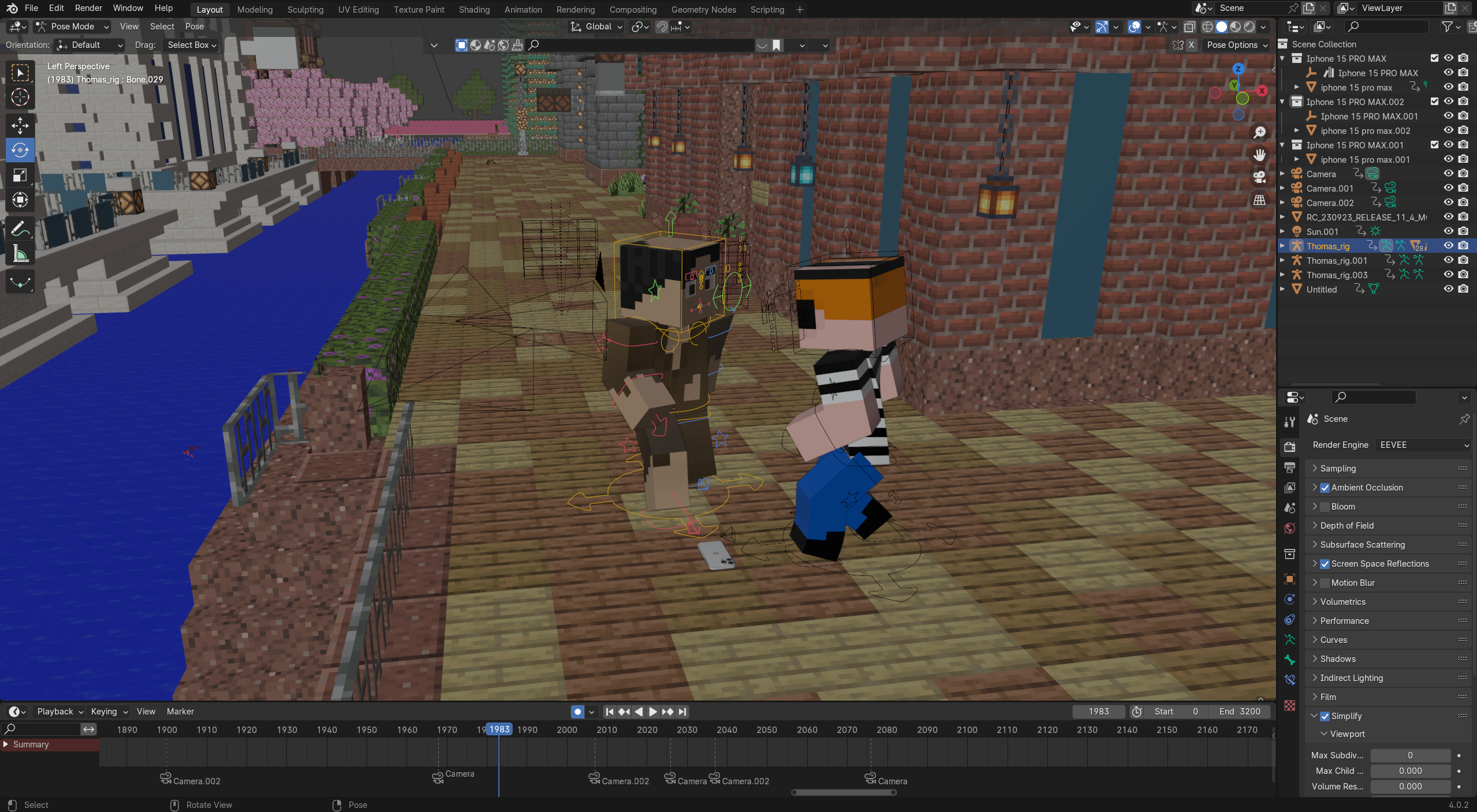
Task: Disable Ambient Occlusion checkbox
Action: click(x=1325, y=488)
